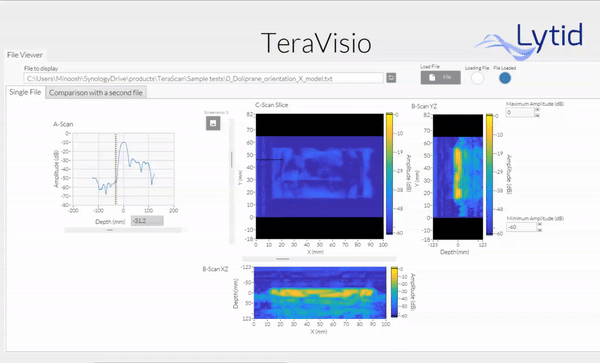Click inside the B-Scan YZ image
Screen dimensions: 600x363
(x=458, y=177)
